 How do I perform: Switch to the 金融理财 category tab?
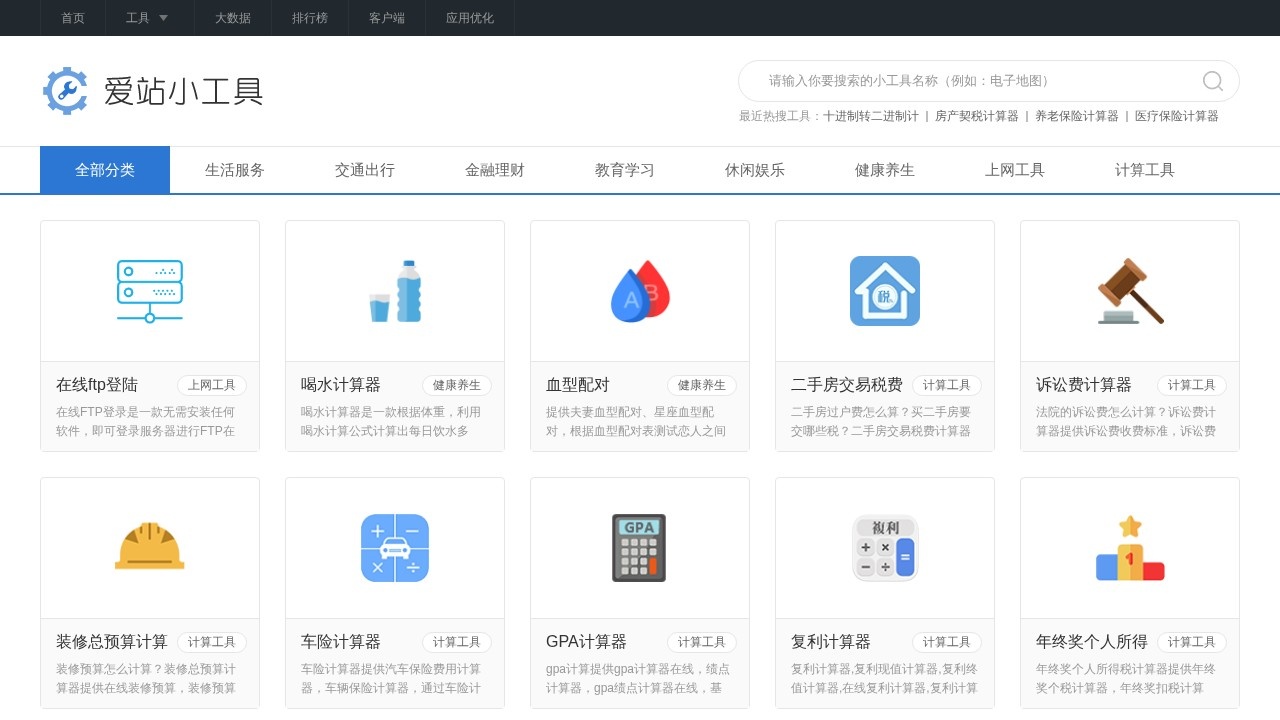click(x=493, y=170)
